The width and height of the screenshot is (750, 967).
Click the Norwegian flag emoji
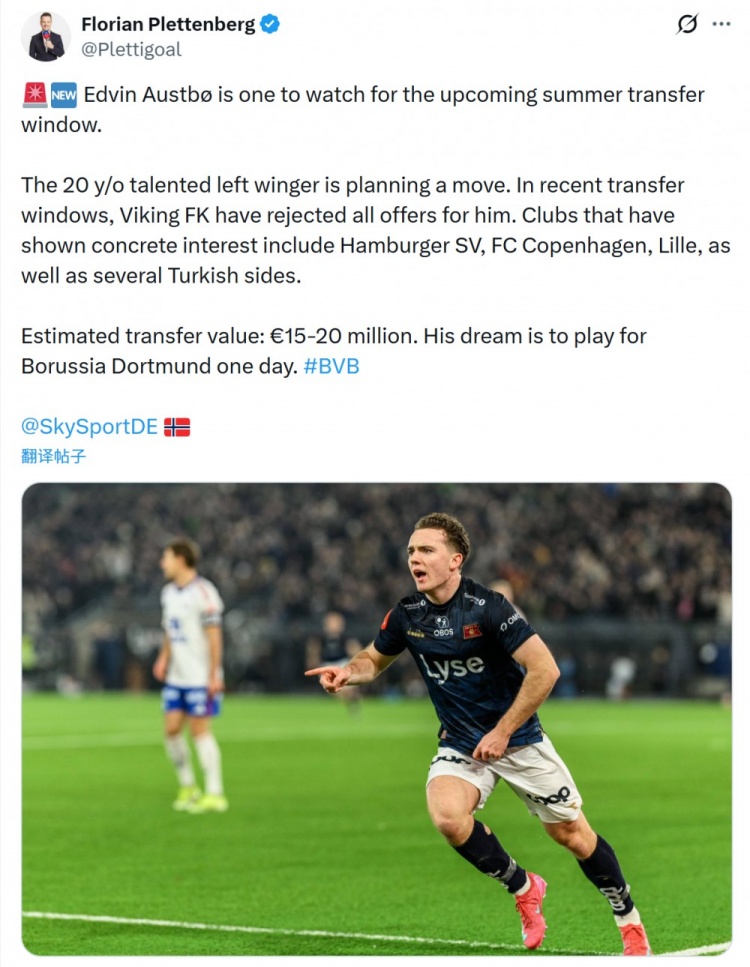pyautogui.click(x=177, y=427)
